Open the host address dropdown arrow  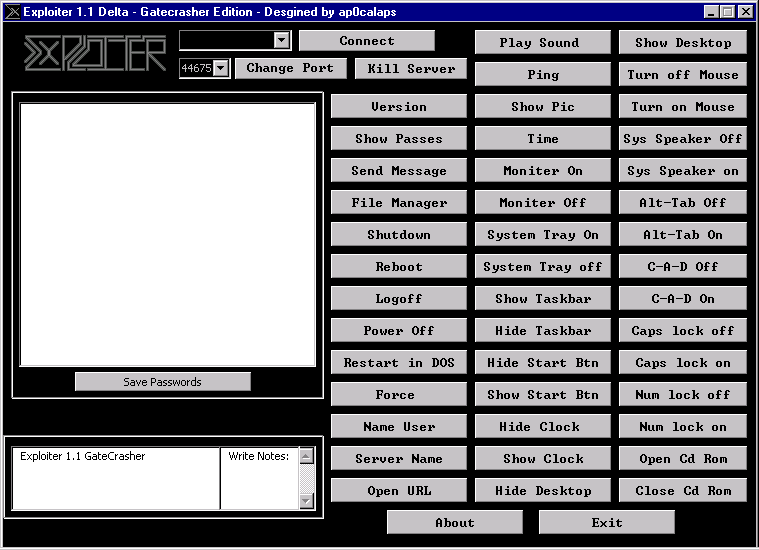[x=281, y=40]
